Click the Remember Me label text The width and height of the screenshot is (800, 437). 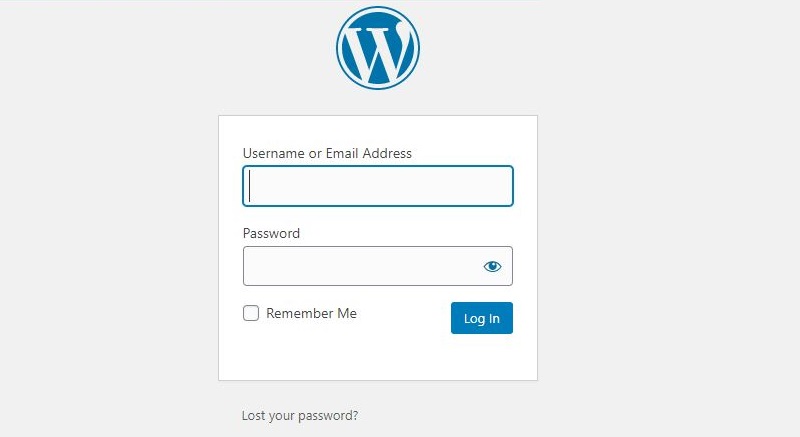(311, 313)
